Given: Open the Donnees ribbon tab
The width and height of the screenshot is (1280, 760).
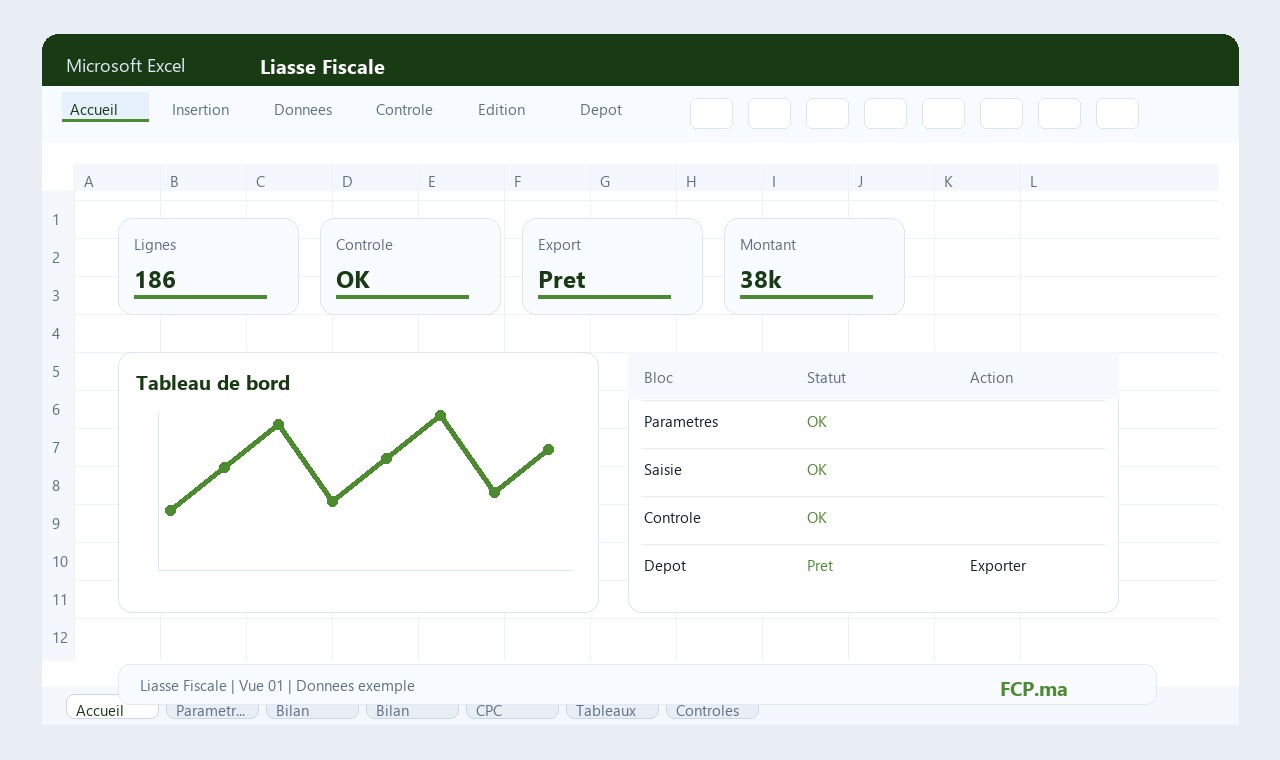Looking at the screenshot, I should [x=303, y=110].
